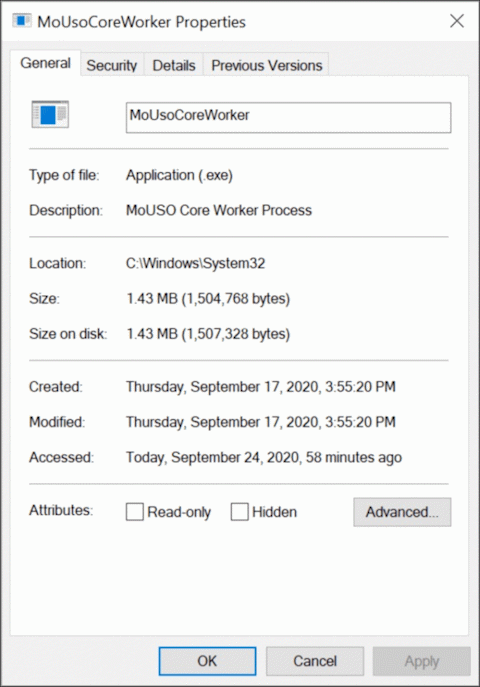
Task: Click into the MoUsoCoreWorker file name field
Action: pyautogui.click(x=288, y=117)
